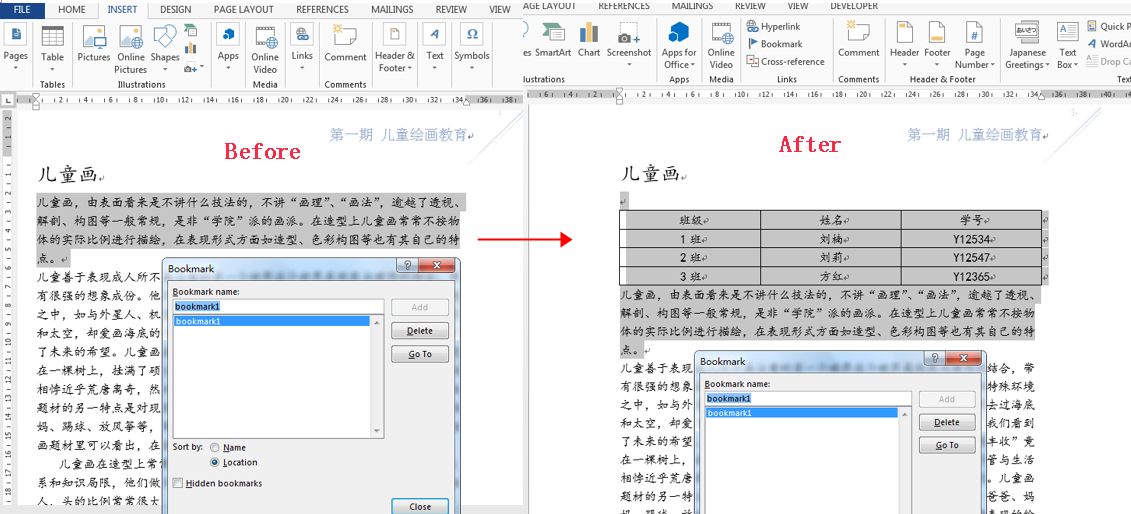
Task: Click Go To in Before Bookmark dialog
Action: coord(420,354)
